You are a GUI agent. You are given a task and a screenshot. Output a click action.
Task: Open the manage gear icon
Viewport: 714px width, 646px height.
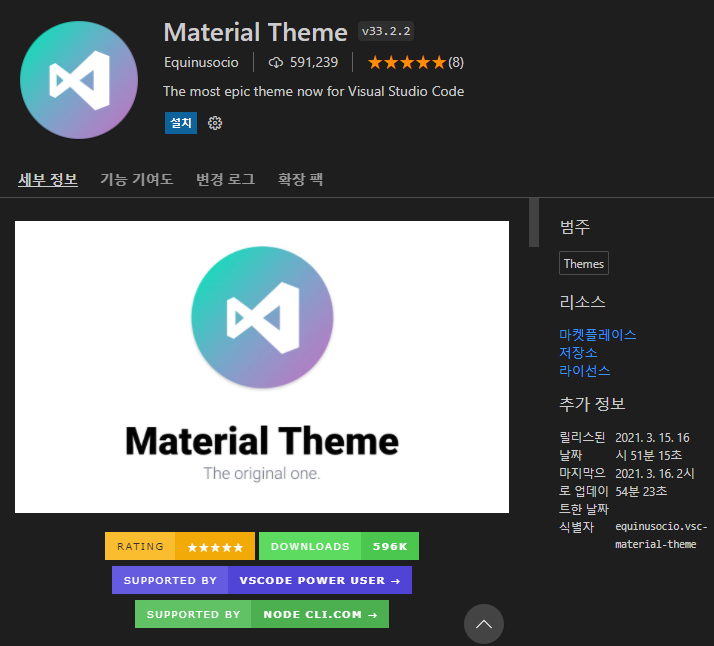[215, 123]
